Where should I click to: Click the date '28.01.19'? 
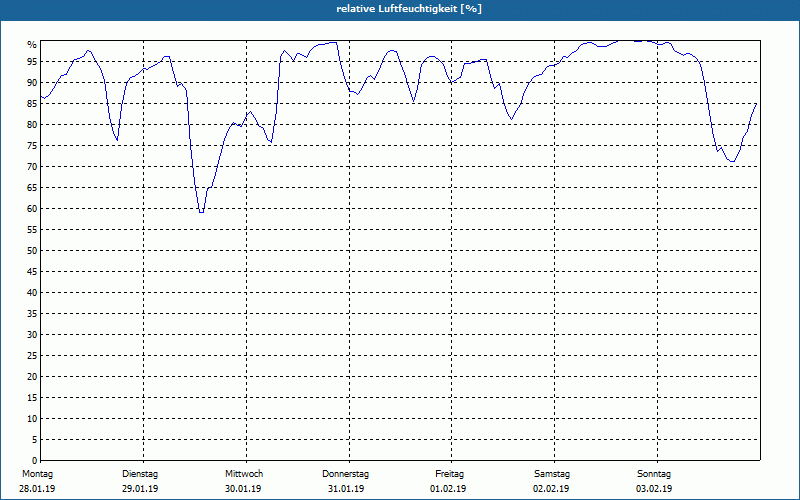pos(37,489)
